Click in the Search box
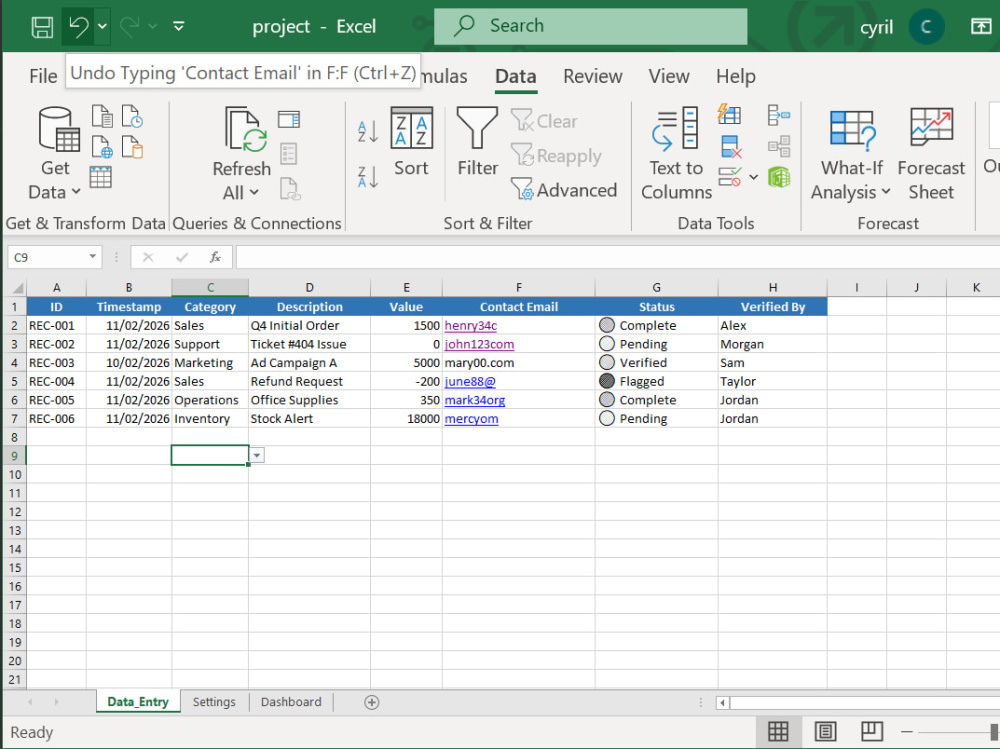 tap(591, 26)
